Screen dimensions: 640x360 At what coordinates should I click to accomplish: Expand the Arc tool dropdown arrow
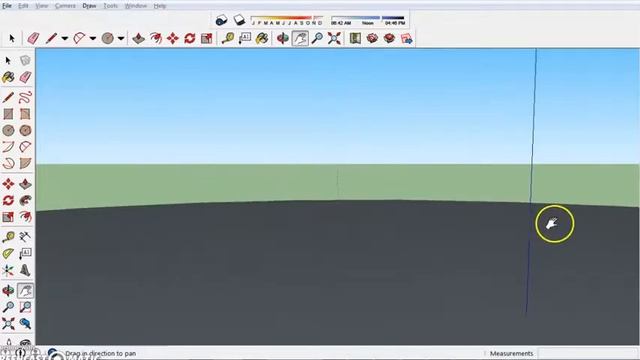pyautogui.click(x=93, y=38)
